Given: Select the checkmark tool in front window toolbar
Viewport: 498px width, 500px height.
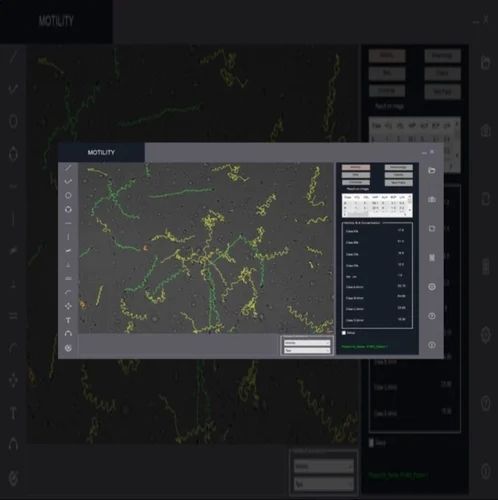Looking at the screenshot, I should click(68, 181).
